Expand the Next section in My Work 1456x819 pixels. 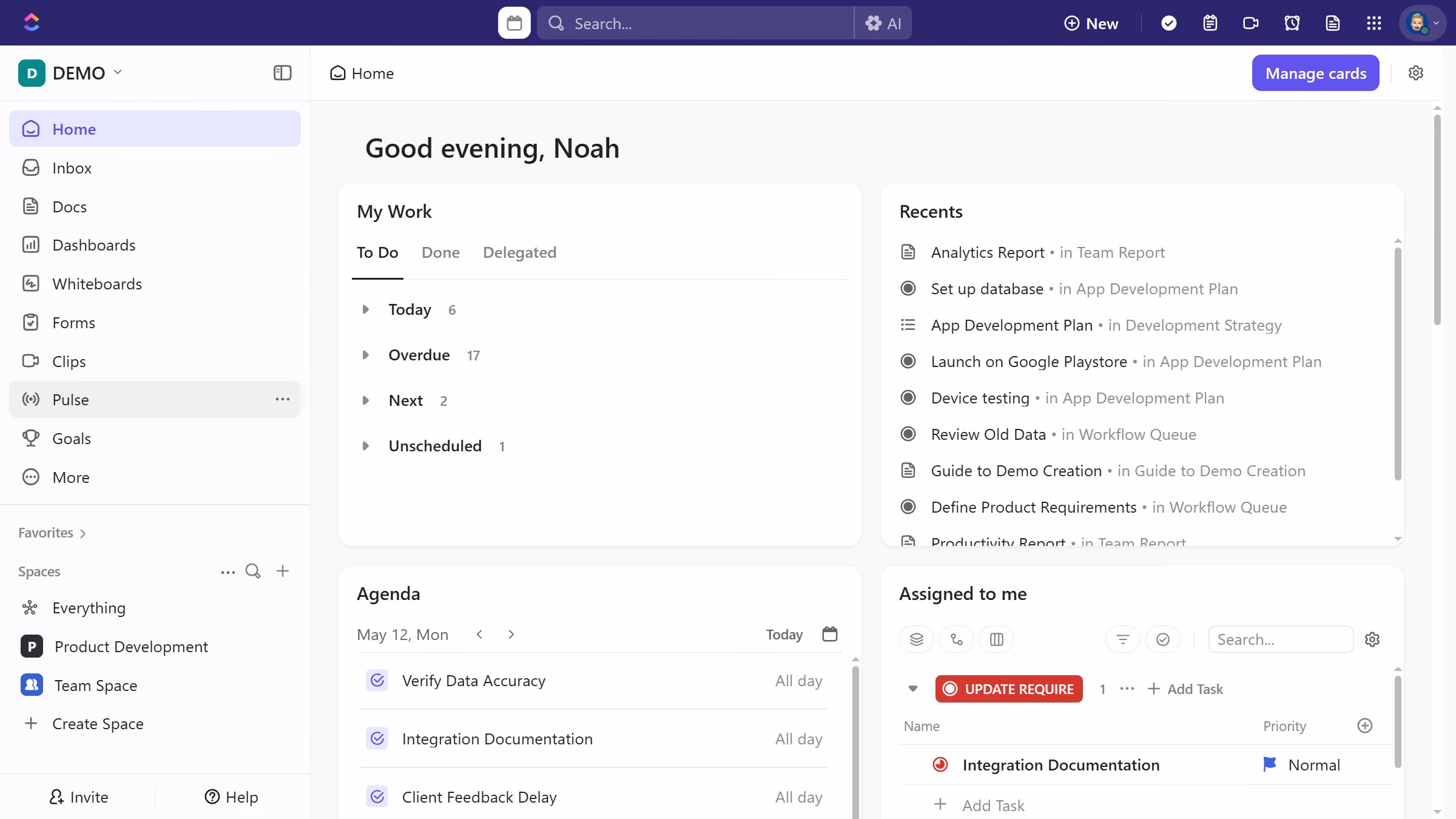pyautogui.click(x=365, y=400)
